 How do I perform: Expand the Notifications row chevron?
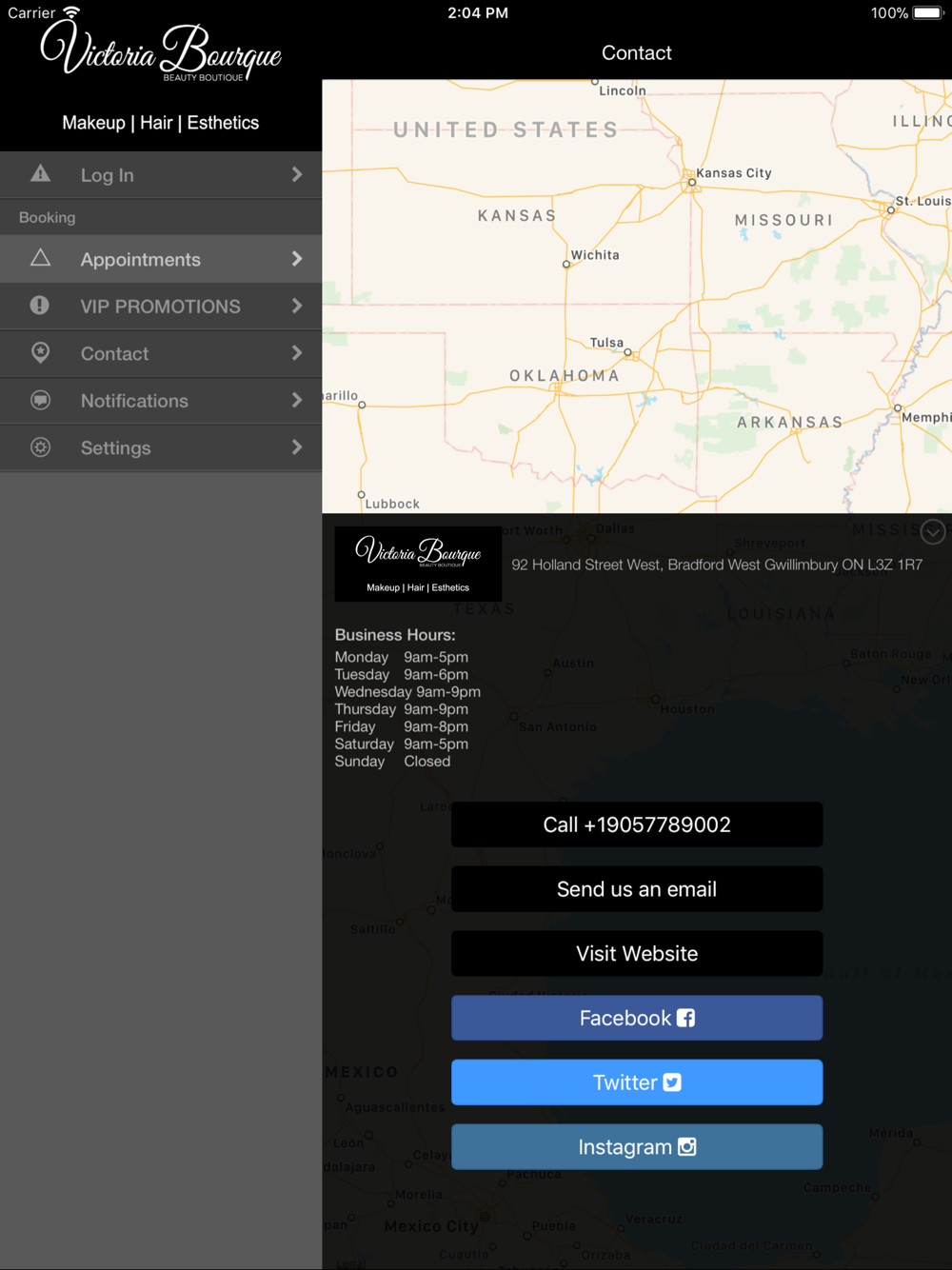click(x=297, y=400)
